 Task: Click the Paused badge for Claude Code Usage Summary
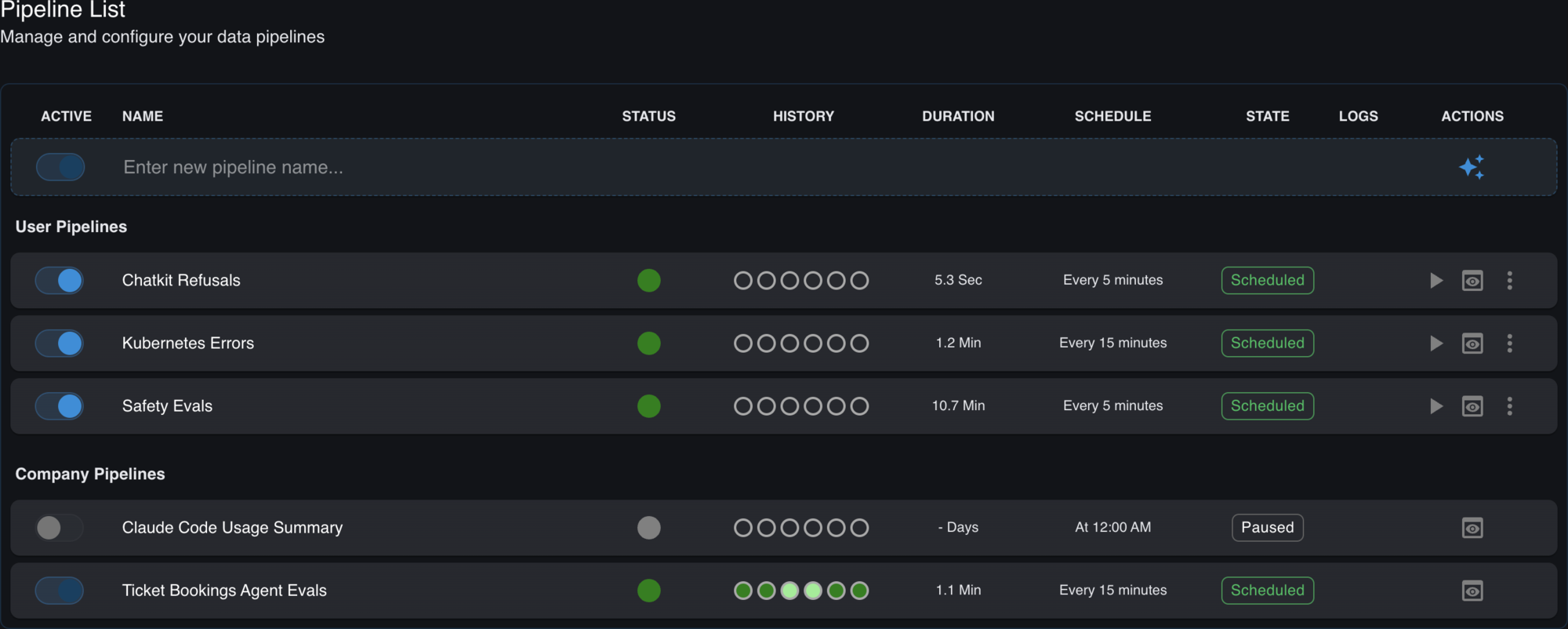pos(1268,528)
